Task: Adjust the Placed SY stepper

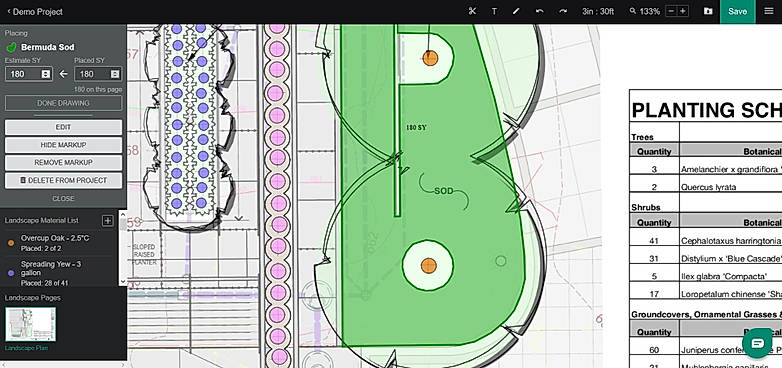Action: (115, 74)
